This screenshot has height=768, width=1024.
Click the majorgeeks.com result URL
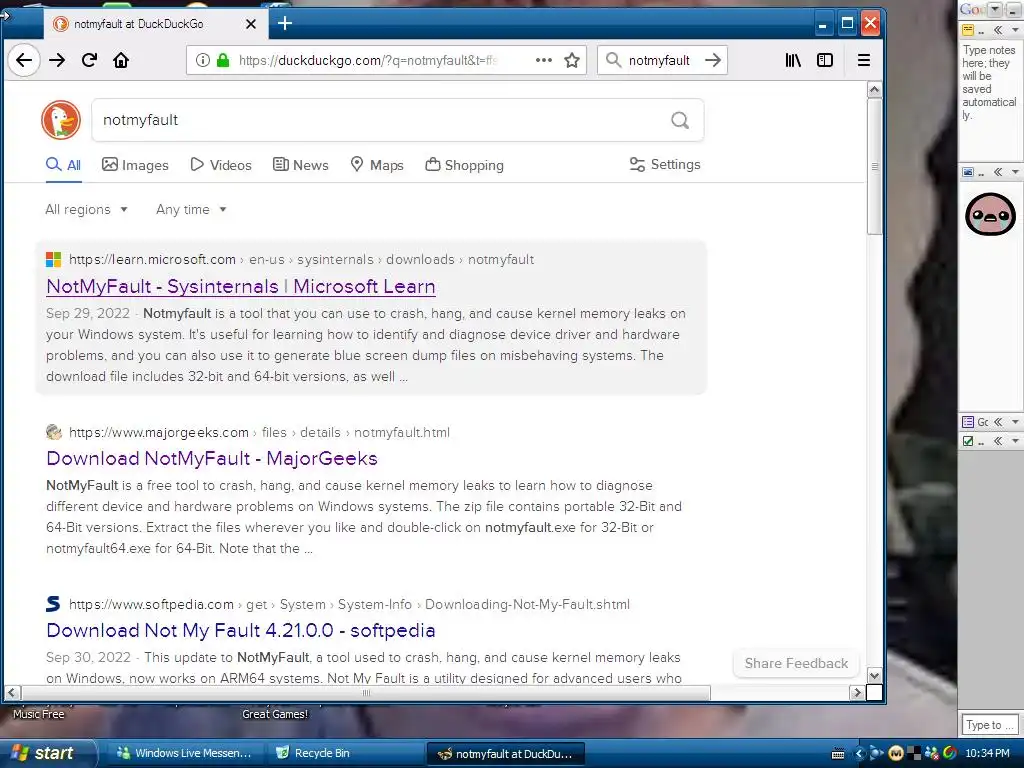259,432
